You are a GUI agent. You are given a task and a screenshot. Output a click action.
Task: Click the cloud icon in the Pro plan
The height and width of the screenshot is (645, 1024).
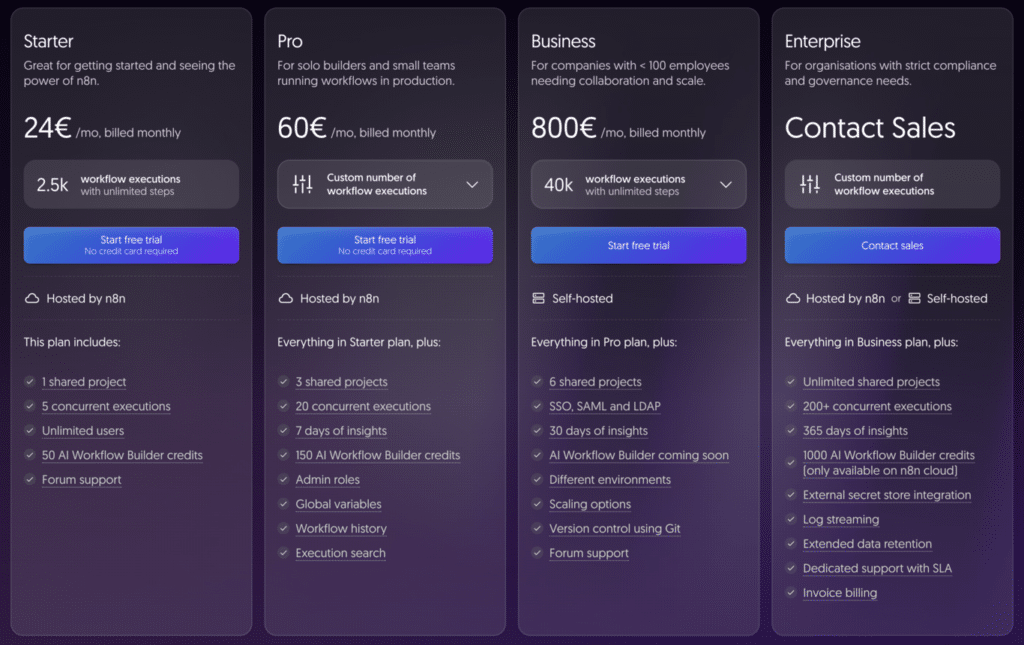coord(285,298)
